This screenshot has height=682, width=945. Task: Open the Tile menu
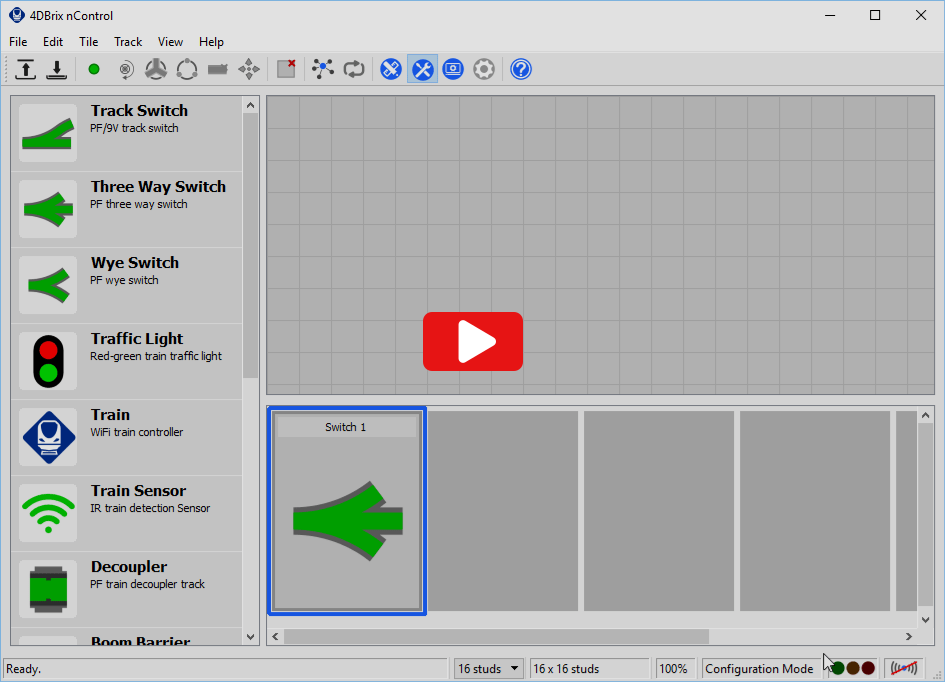(x=89, y=42)
